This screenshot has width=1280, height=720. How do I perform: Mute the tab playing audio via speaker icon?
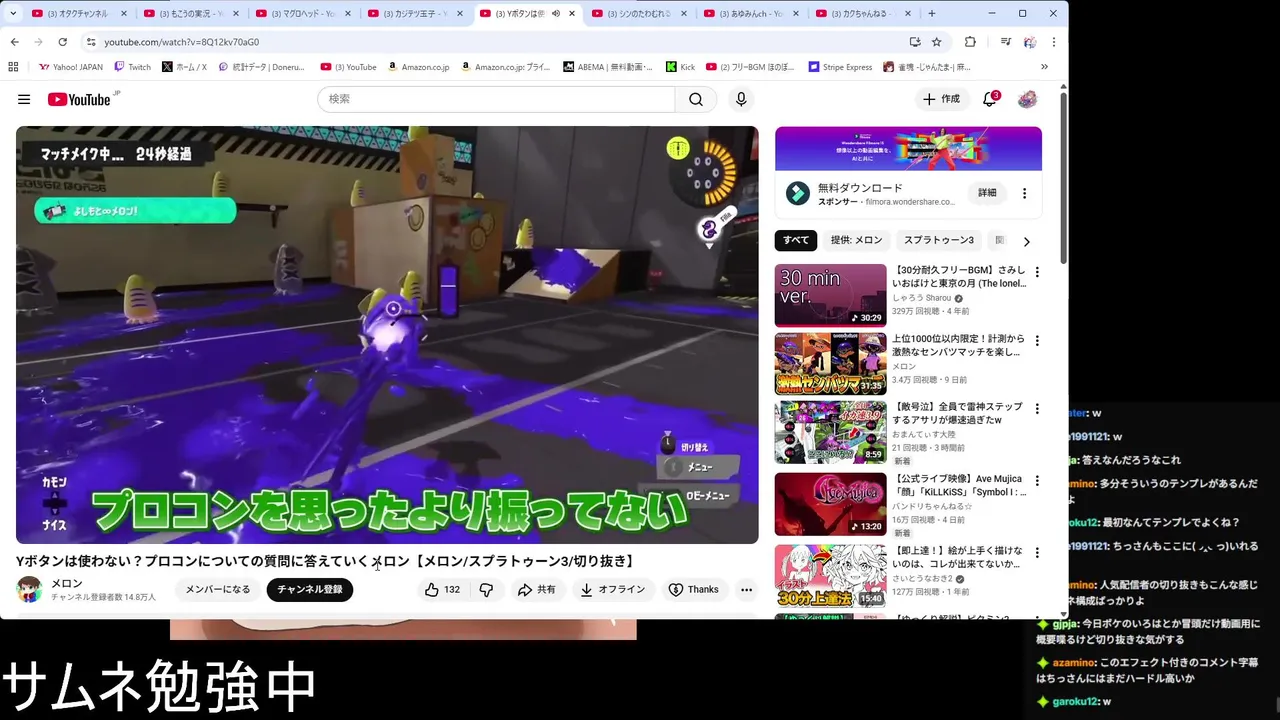[556, 14]
